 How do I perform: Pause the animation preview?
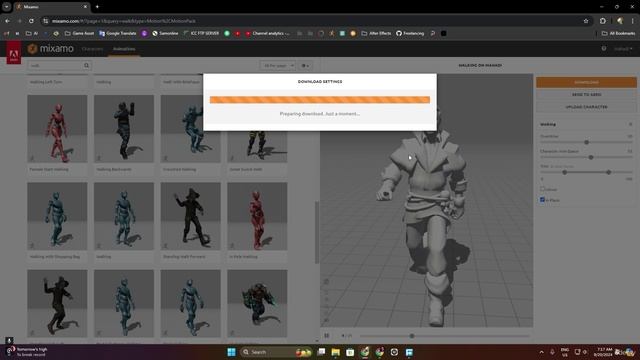pos(327,336)
